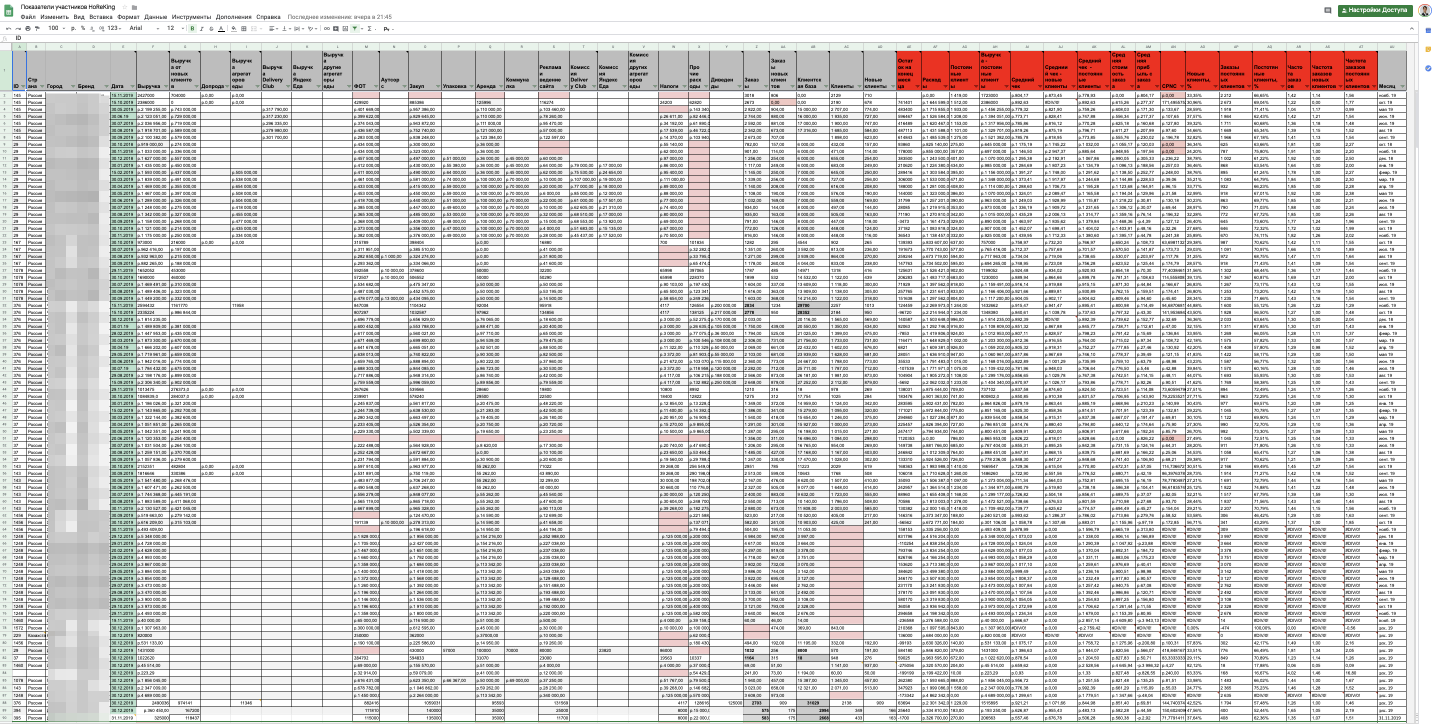
Task: Open the Дополнения menu
Action: [233, 17]
